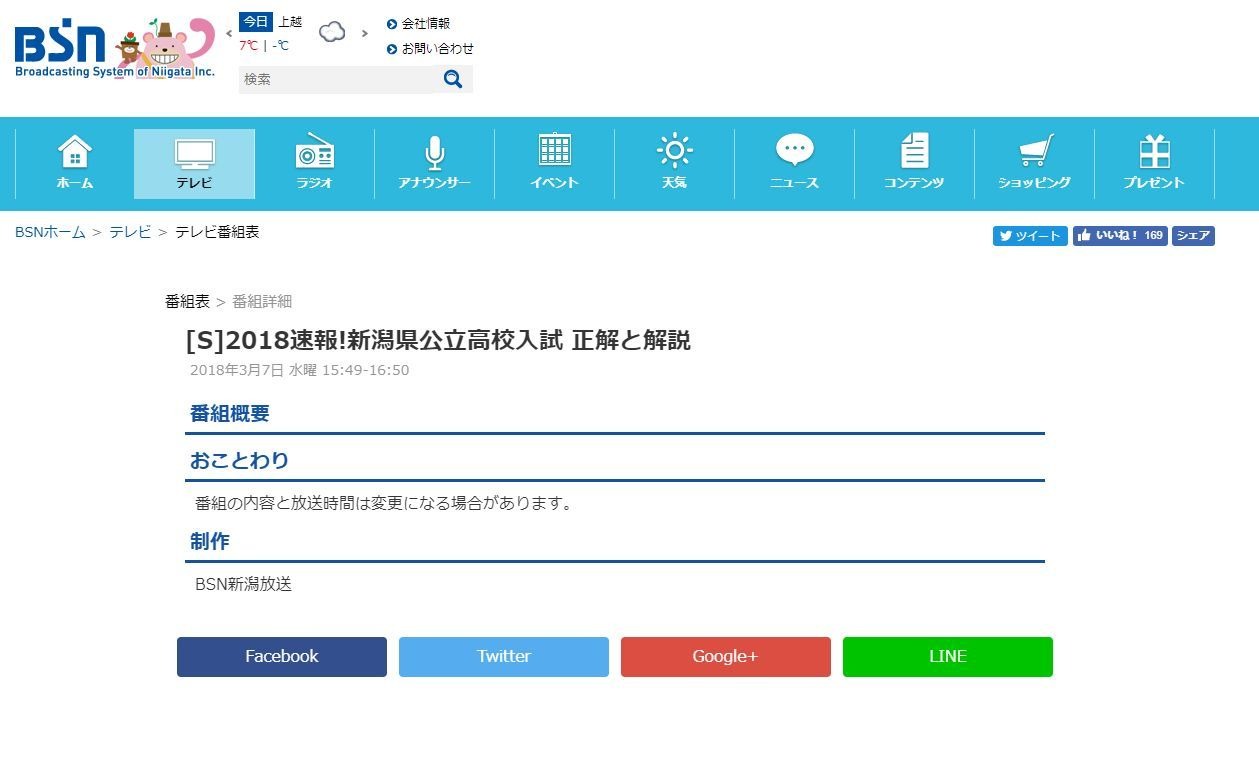Show next weather area with right arrow
This screenshot has width=1259, height=778.
365,33
